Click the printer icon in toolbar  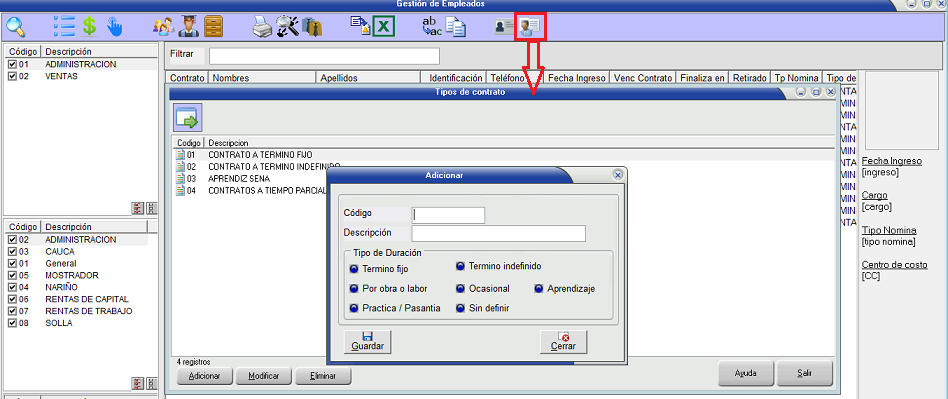262,27
